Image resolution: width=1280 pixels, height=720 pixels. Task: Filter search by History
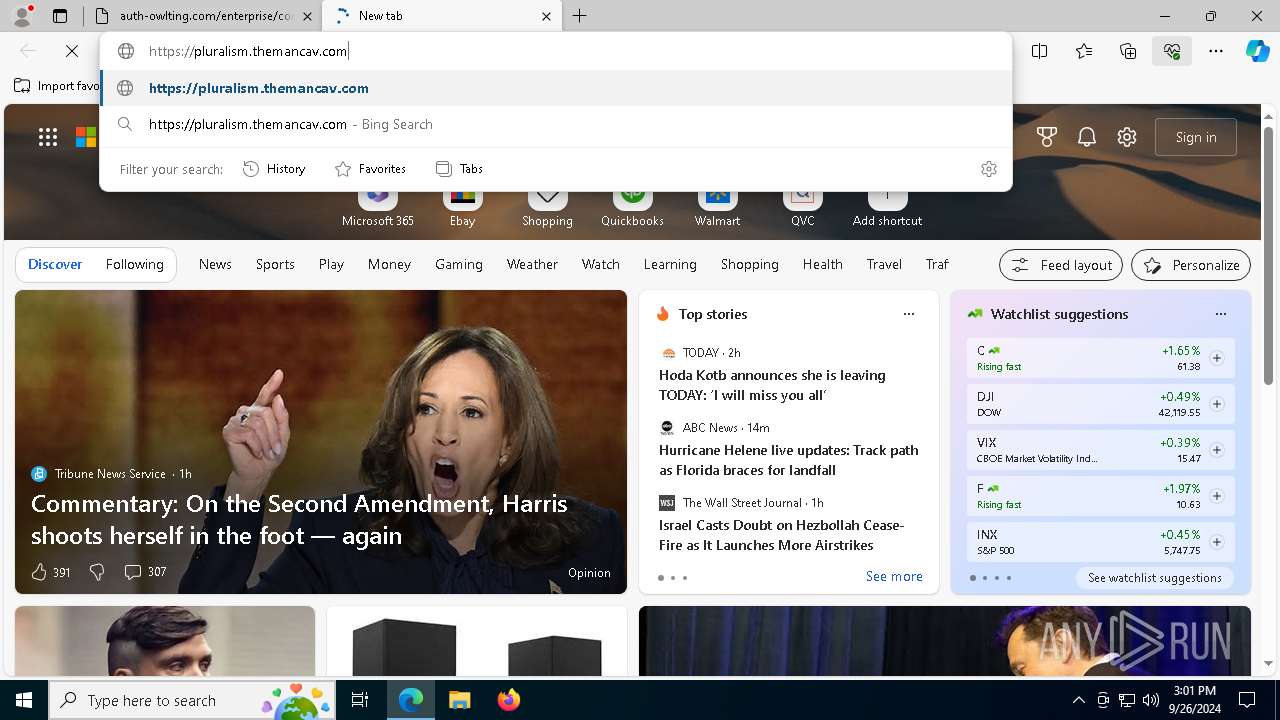pos(274,169)
